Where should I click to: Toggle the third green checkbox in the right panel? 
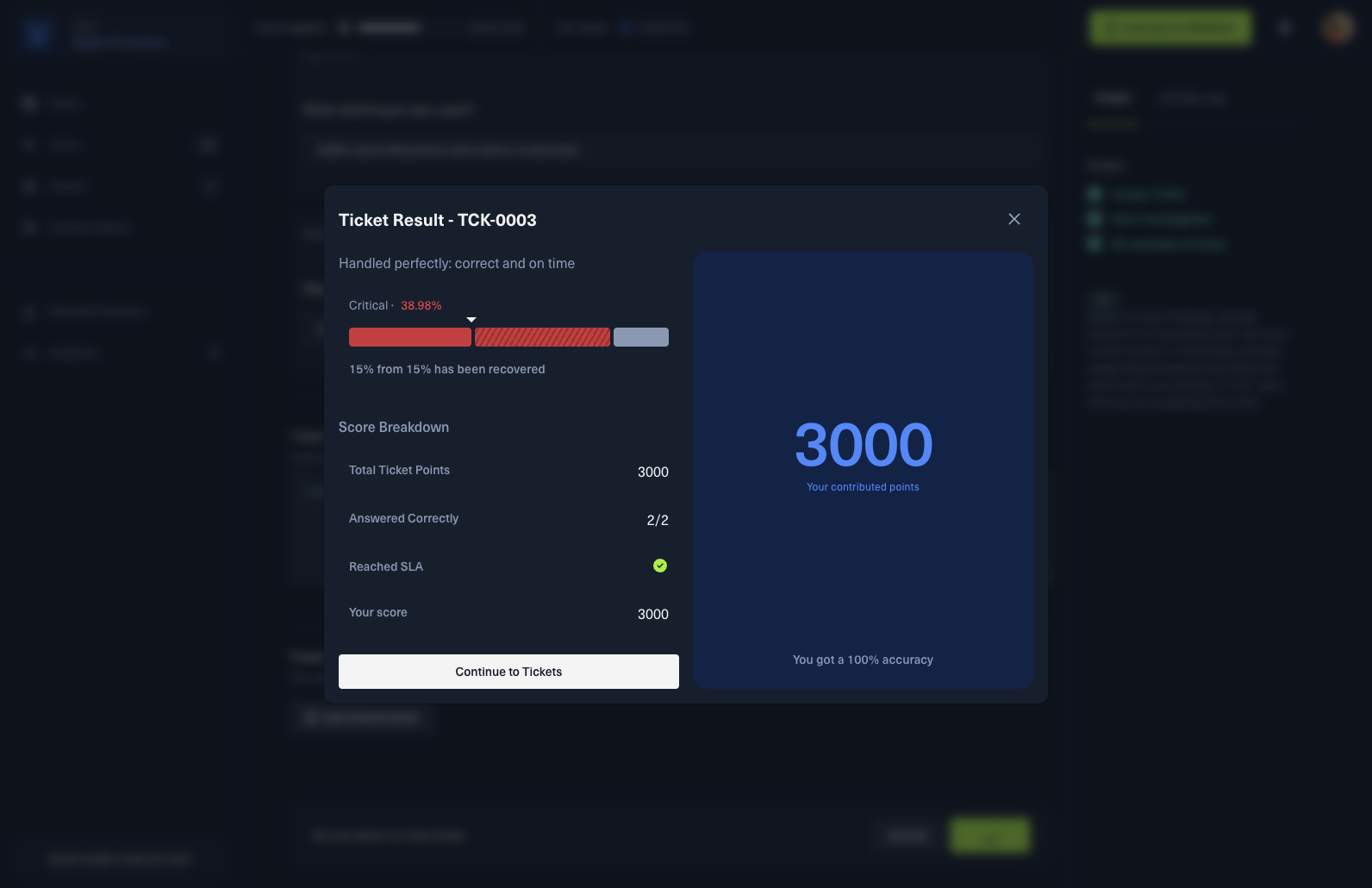[x=1094, y=244]
